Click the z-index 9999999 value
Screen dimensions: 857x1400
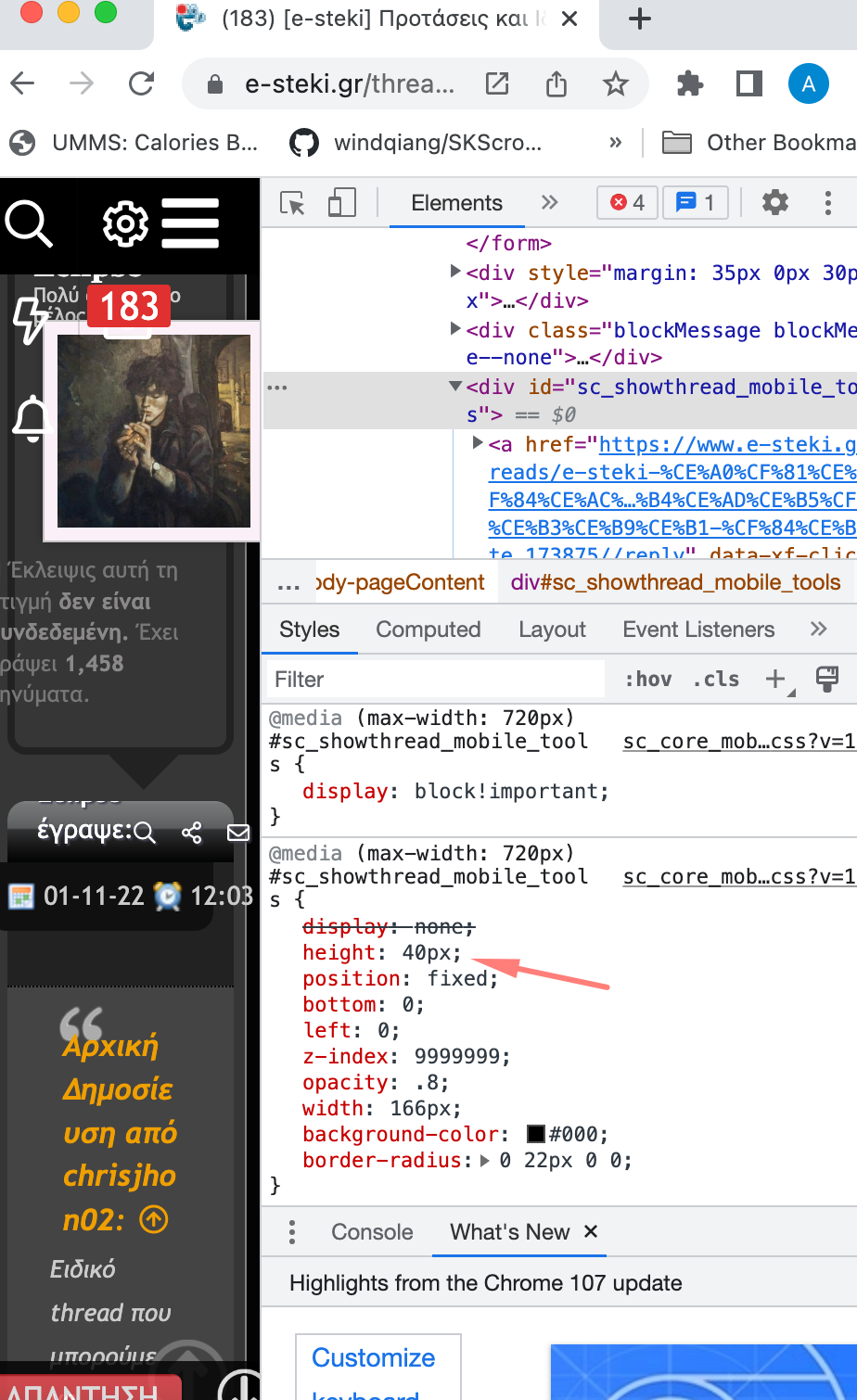pyautogui.click(x=458, y=1056)
